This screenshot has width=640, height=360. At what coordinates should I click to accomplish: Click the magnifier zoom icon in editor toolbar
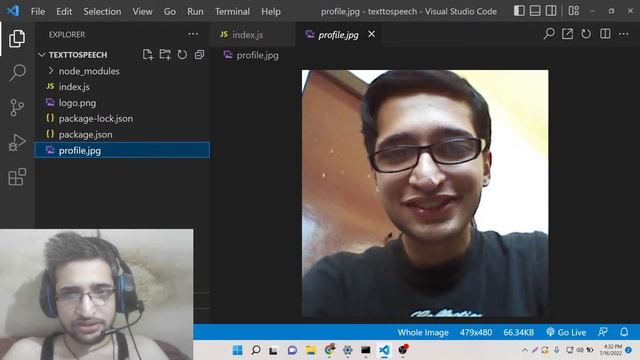pos(549,34)
